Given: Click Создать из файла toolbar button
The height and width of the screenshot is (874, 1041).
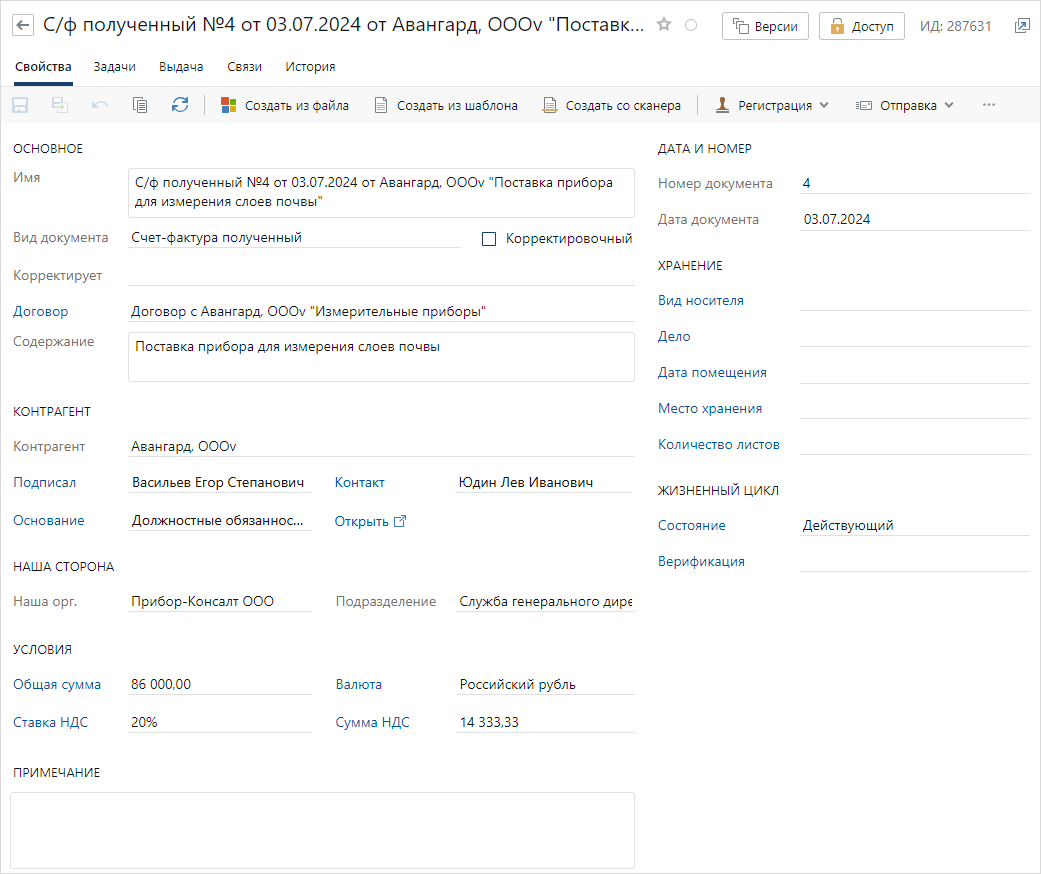Looking at the screenshot, I should point(284,105).
